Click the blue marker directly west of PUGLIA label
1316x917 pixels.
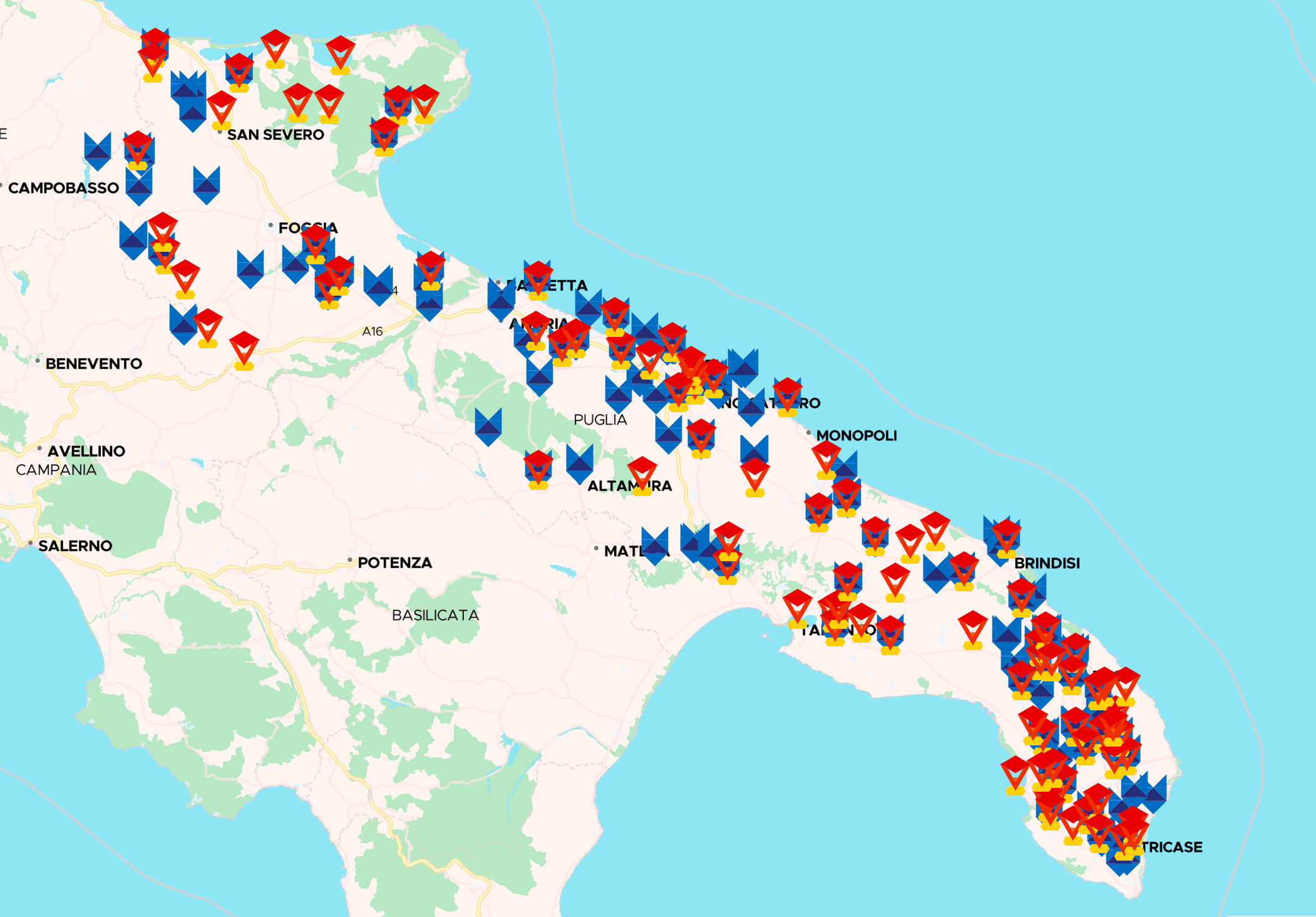pos(488,426)
